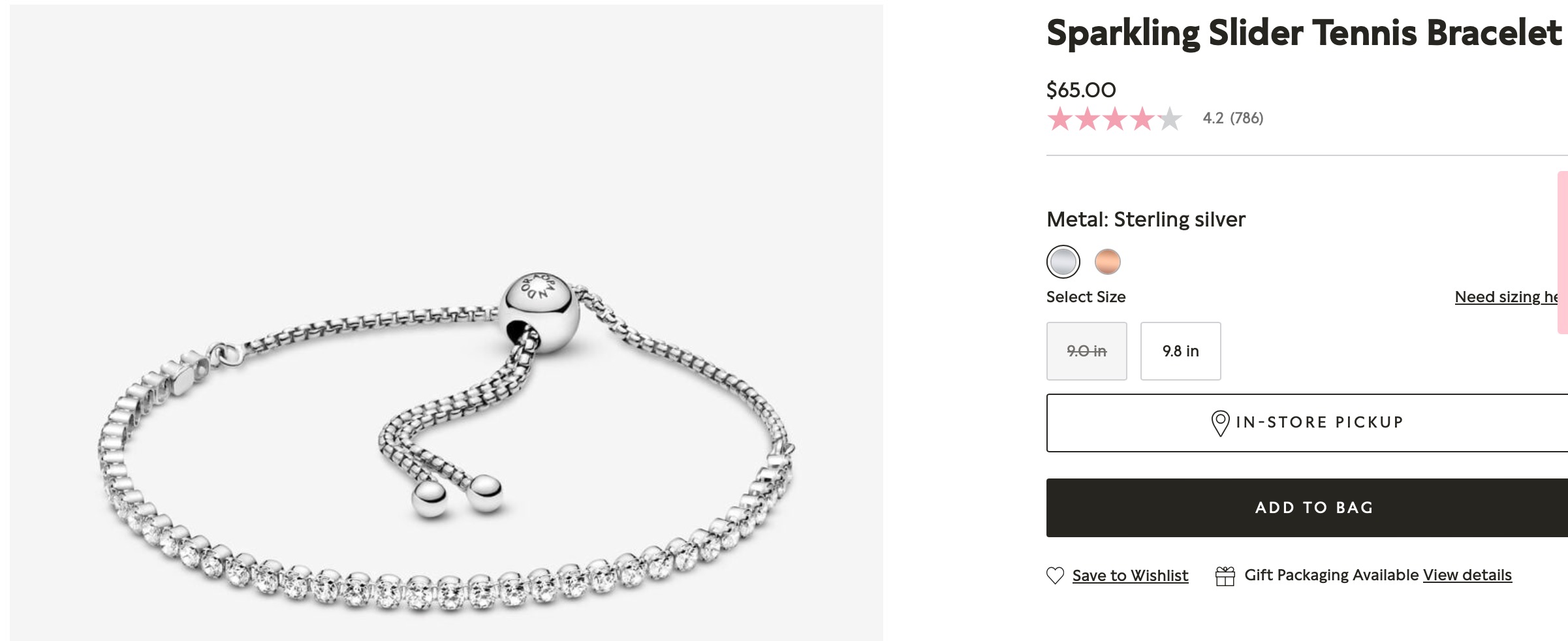Open IN-STORE PICKUP options
Viewport: 1568px width, 641px height.
point(1314,422)
